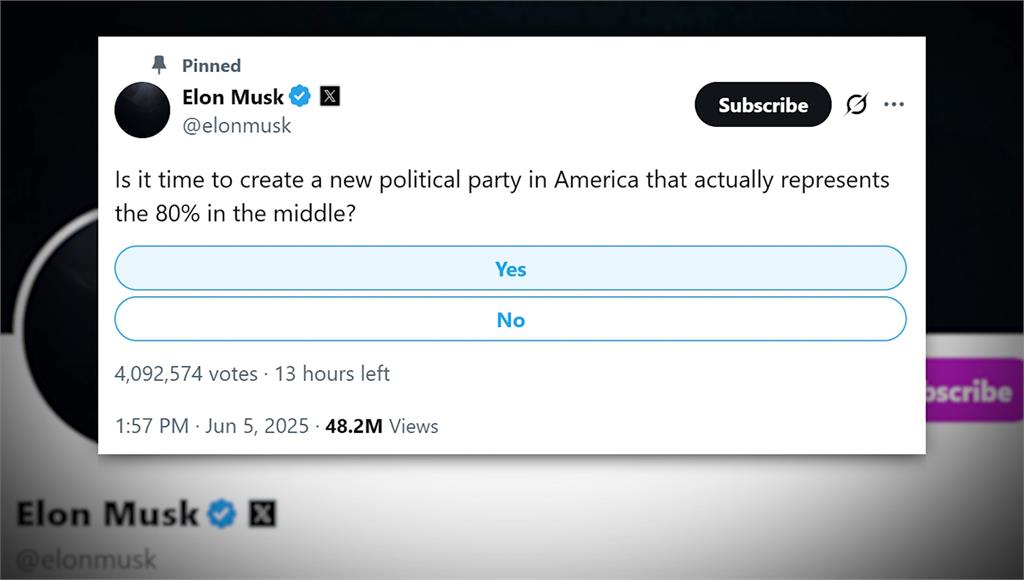The width and height of the screenshot is (1024, 580).
Task: Click the blurred Elon Musk name at bottom
Action: [x=107, y=514]
